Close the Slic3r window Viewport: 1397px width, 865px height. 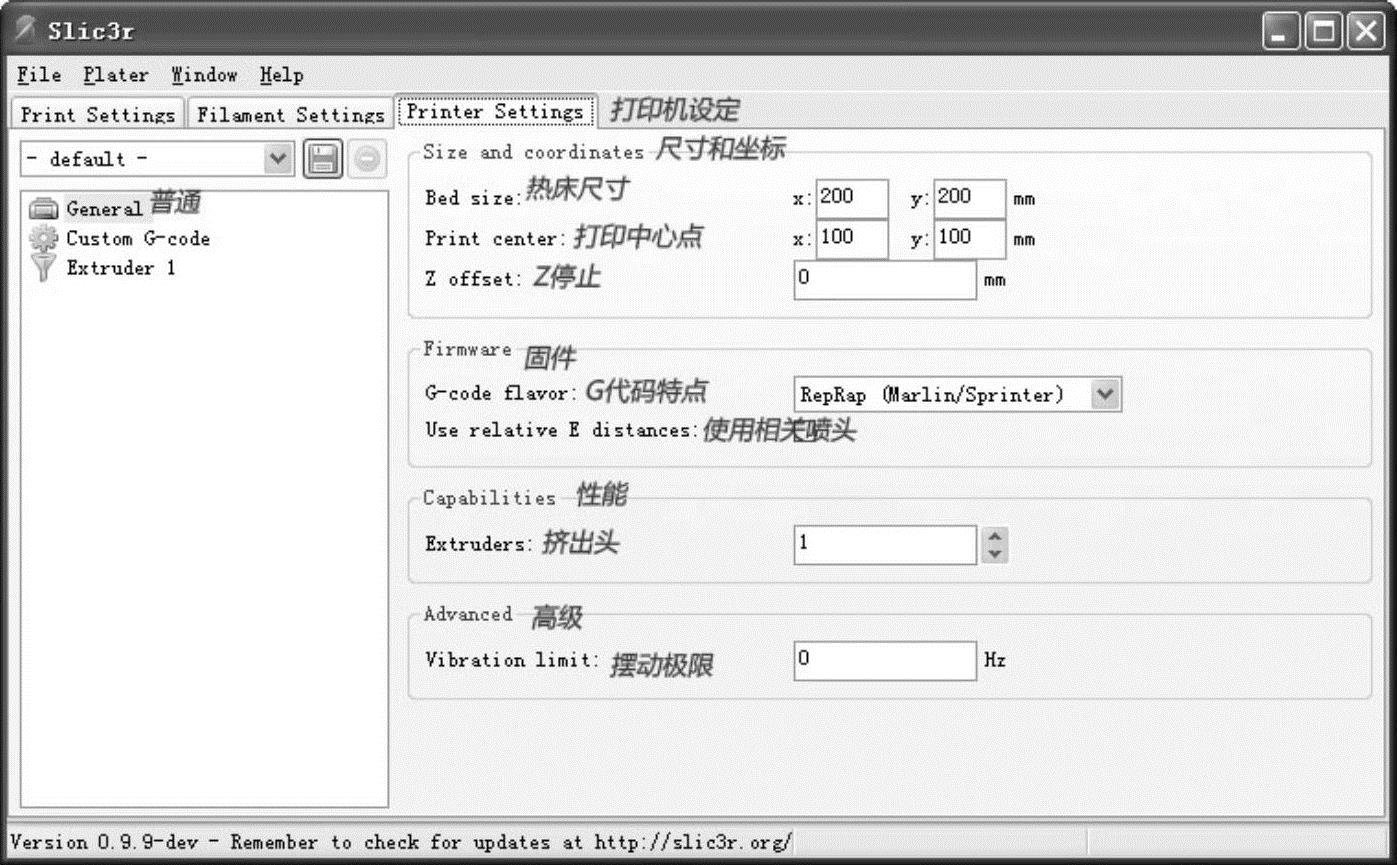tap(1364, 33)
